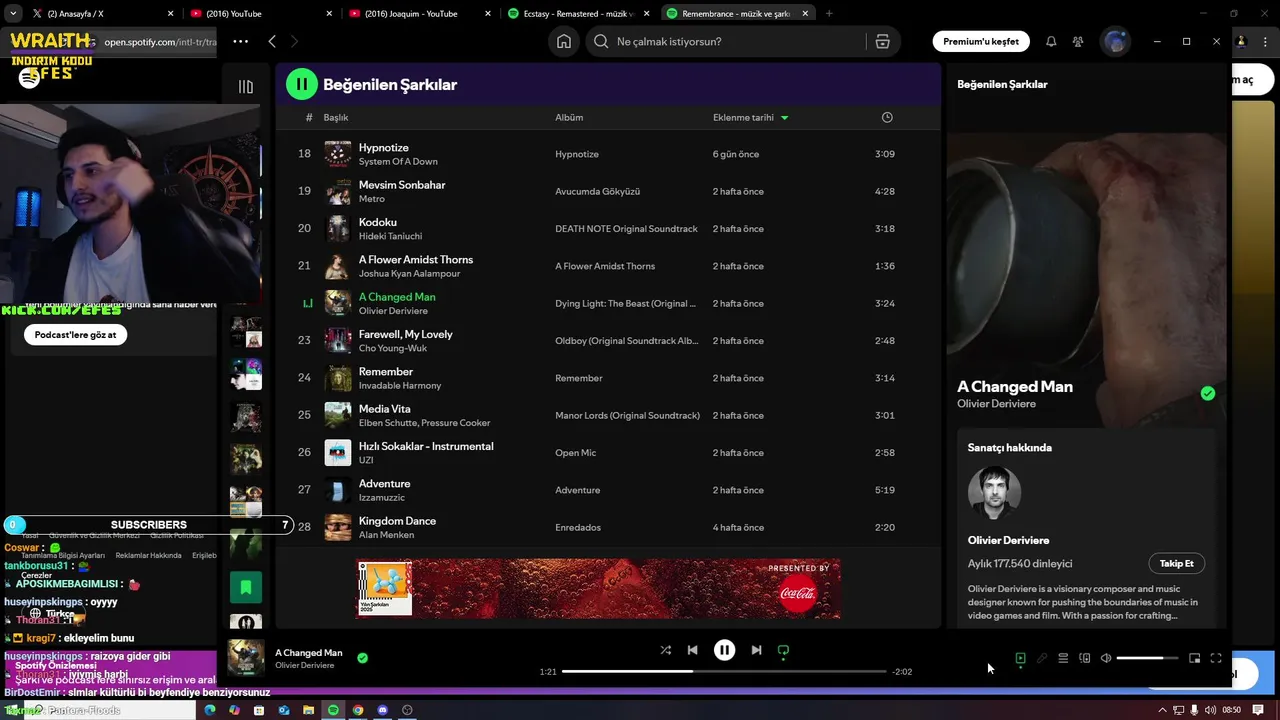Open Discord from the taskbar

click(x=382, y=710)
